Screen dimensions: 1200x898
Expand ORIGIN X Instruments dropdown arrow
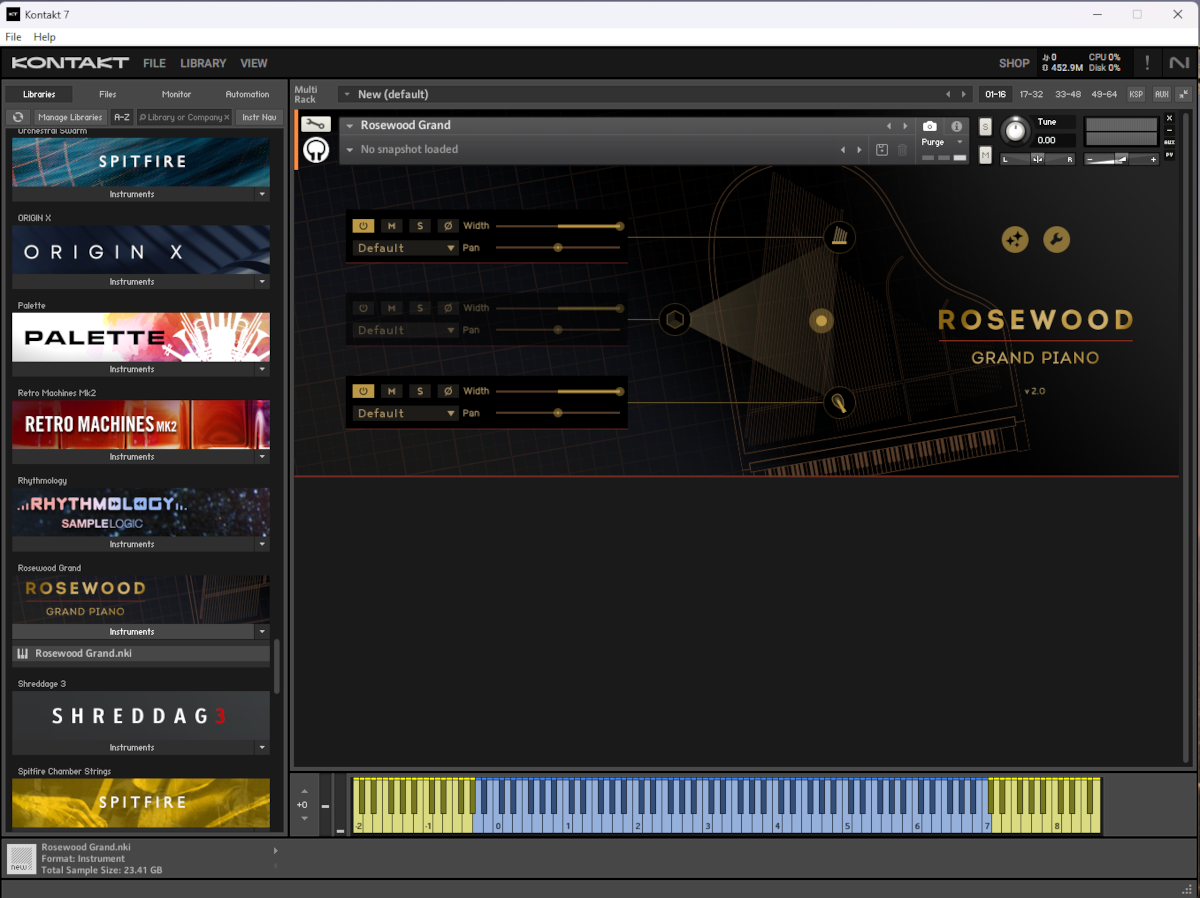pos(262,282)
